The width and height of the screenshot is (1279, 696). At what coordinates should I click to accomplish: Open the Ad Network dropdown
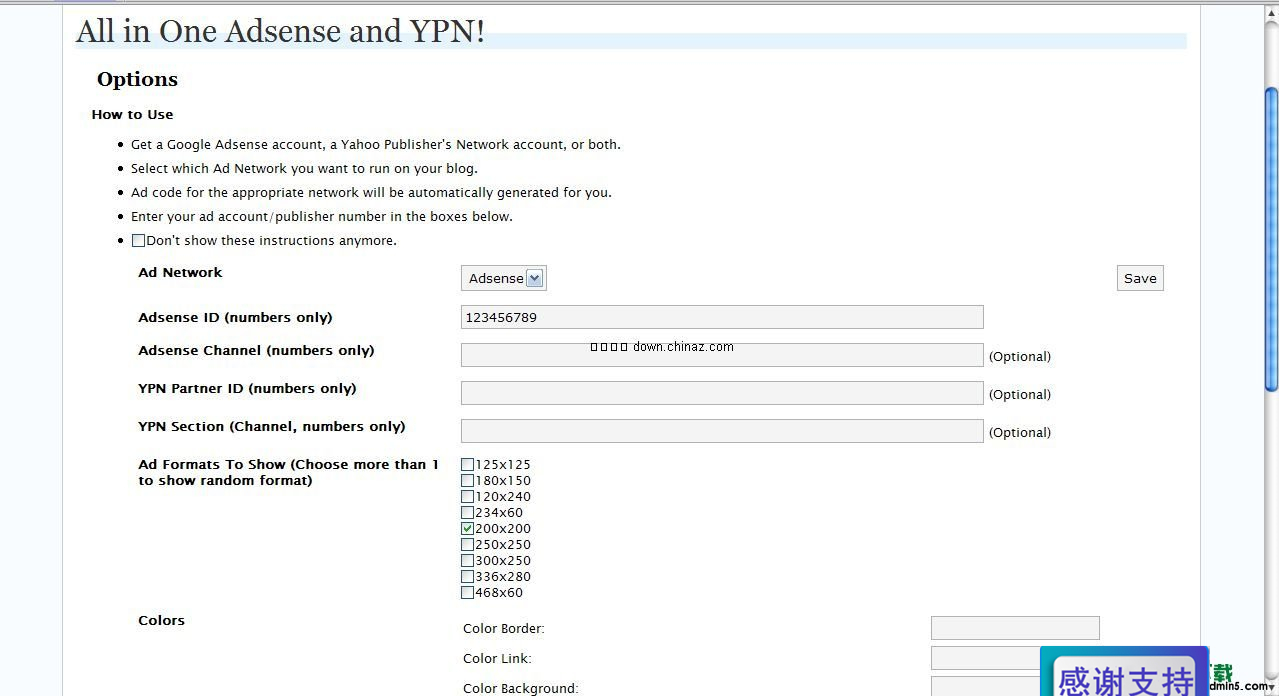pos(504,278)
